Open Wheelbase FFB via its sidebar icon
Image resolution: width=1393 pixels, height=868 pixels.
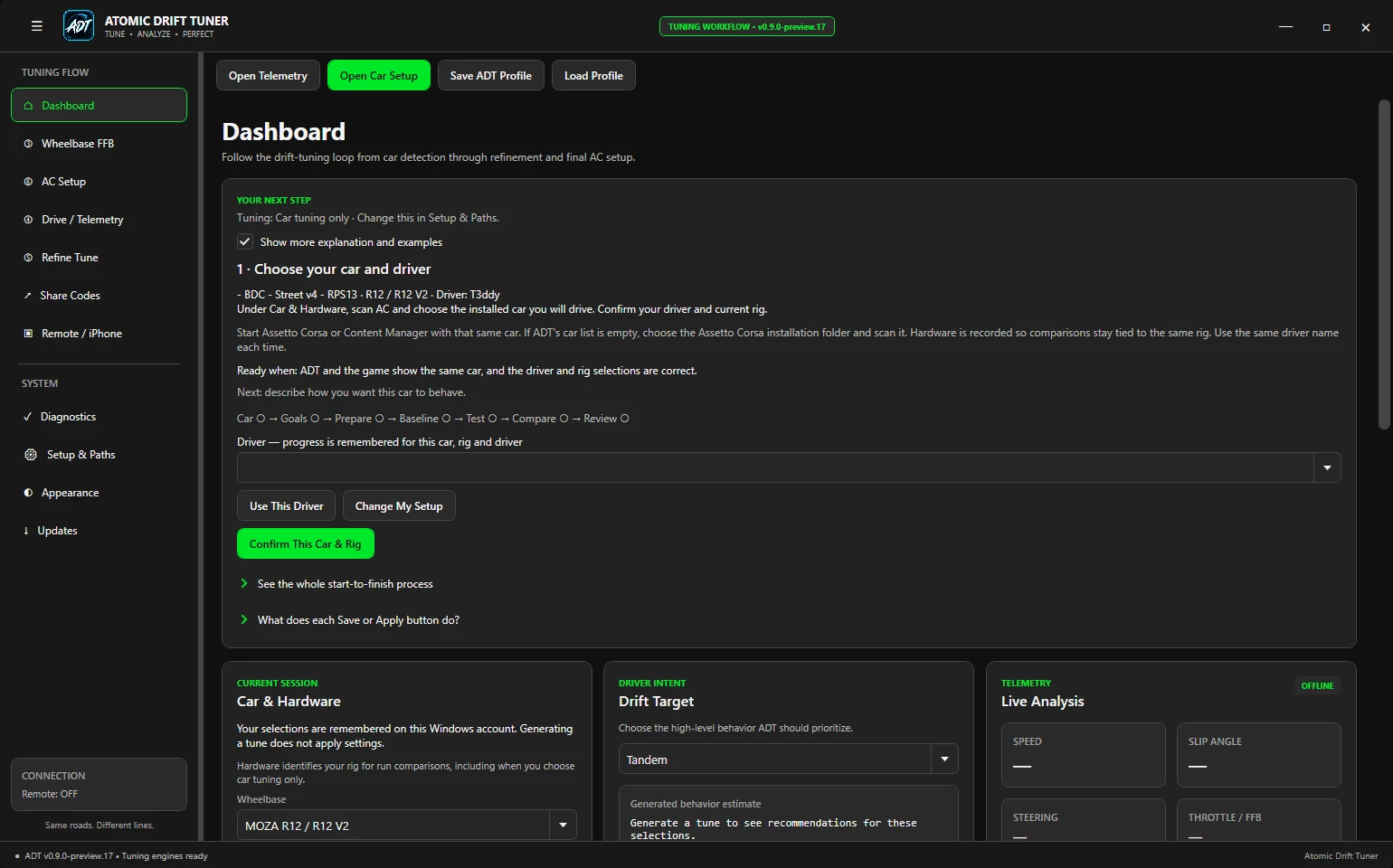click(x=28, y=144)
